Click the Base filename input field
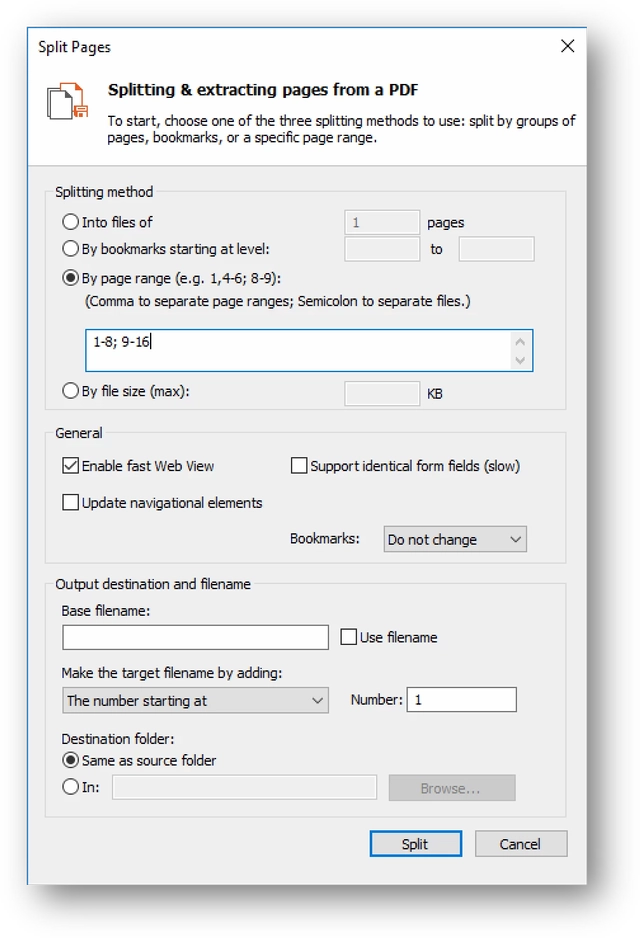This screenshot has height=938, width=640. click(195, 637)
